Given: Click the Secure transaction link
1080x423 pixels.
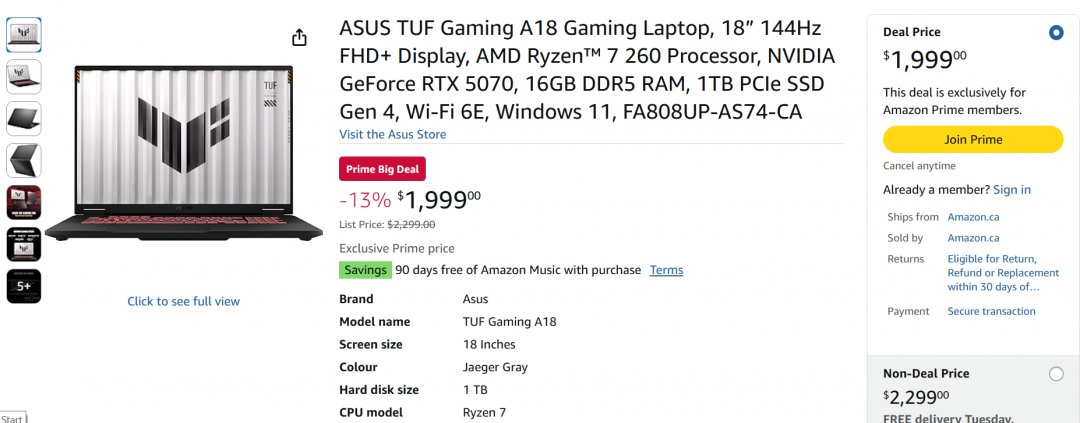Looking at the screenshot, I should 991,312.
